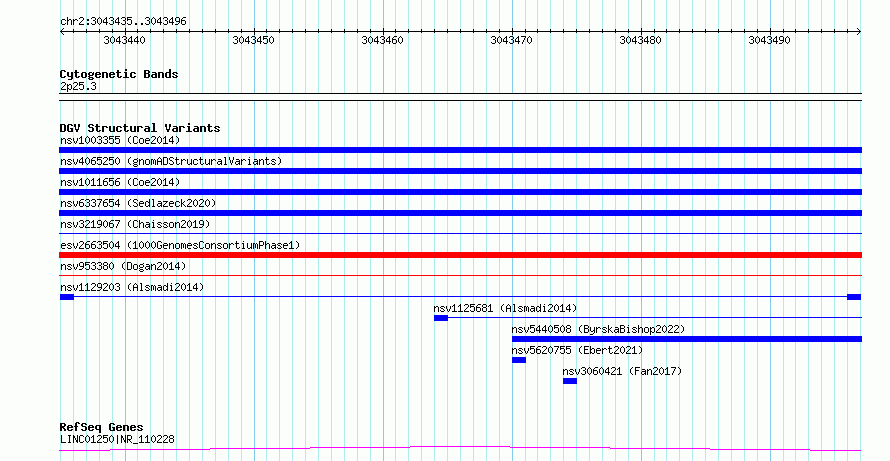The image size is (890, 461).
Task: Click left blue block of nsv1129203
Action: (67, 297)
